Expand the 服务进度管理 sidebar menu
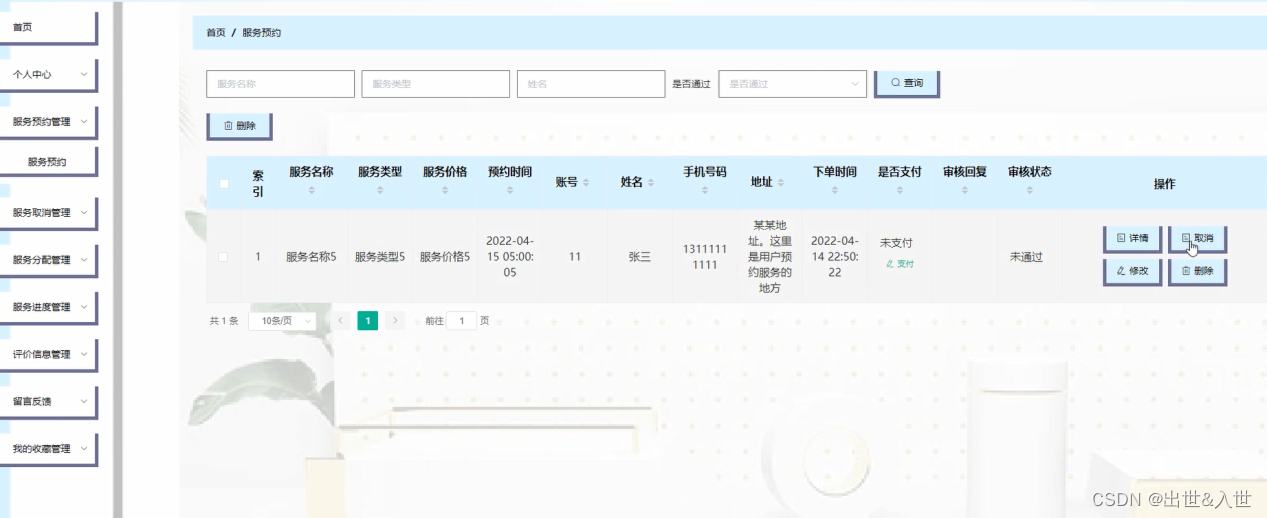 [49, 307]
